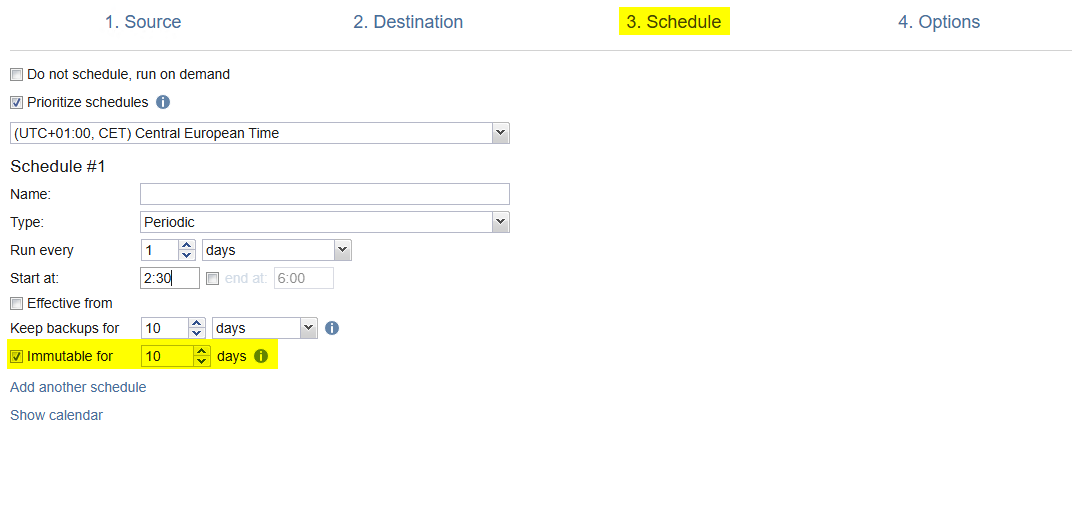
Task: Click info icon beside Keep backups for
Action: [333, 328]
